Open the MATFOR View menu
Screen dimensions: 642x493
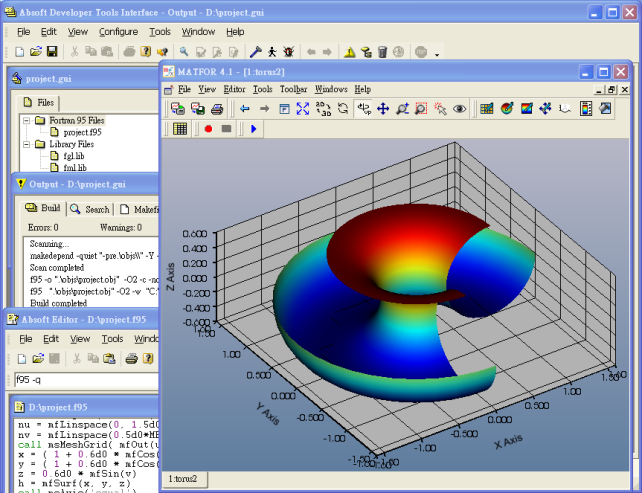tap(207, 89)
